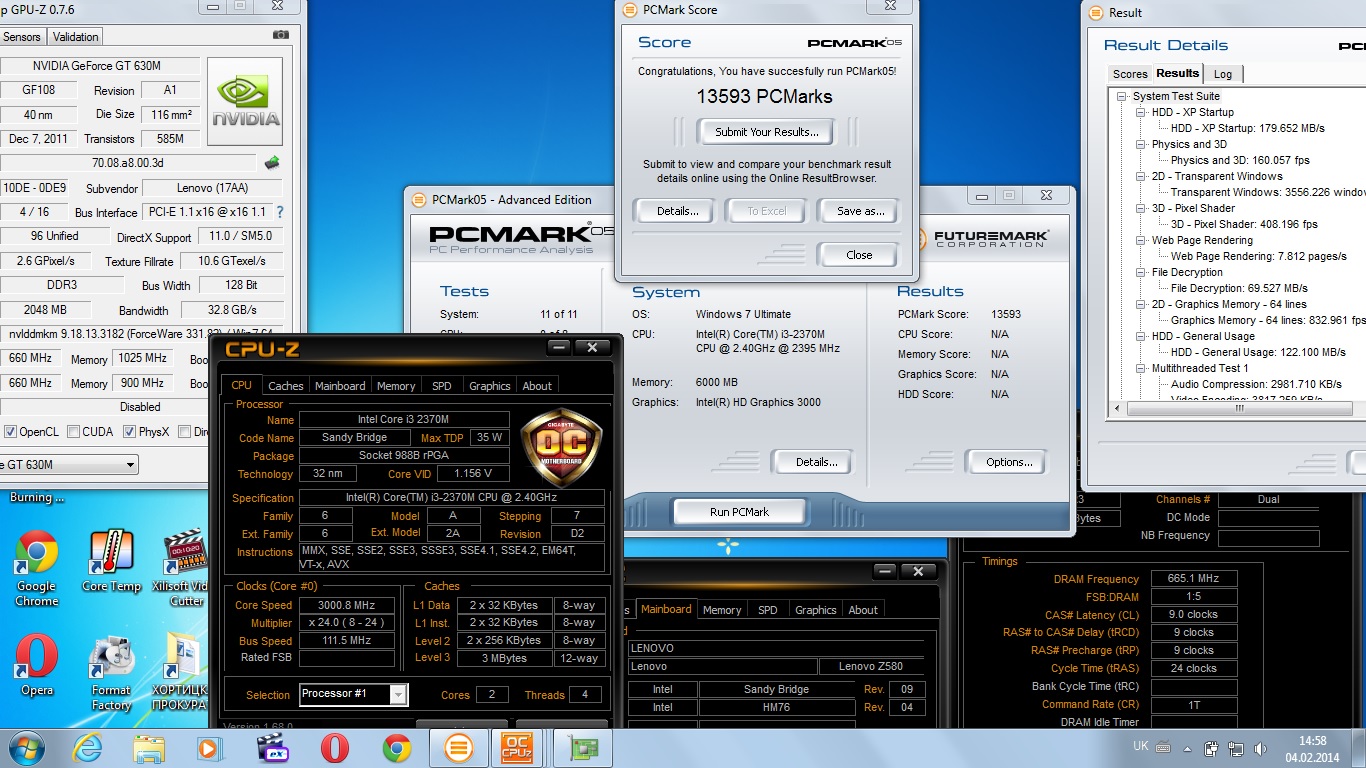Open Windows Explorer from taskbar
Screen dimensions: 1366x768
coord(149,748)
